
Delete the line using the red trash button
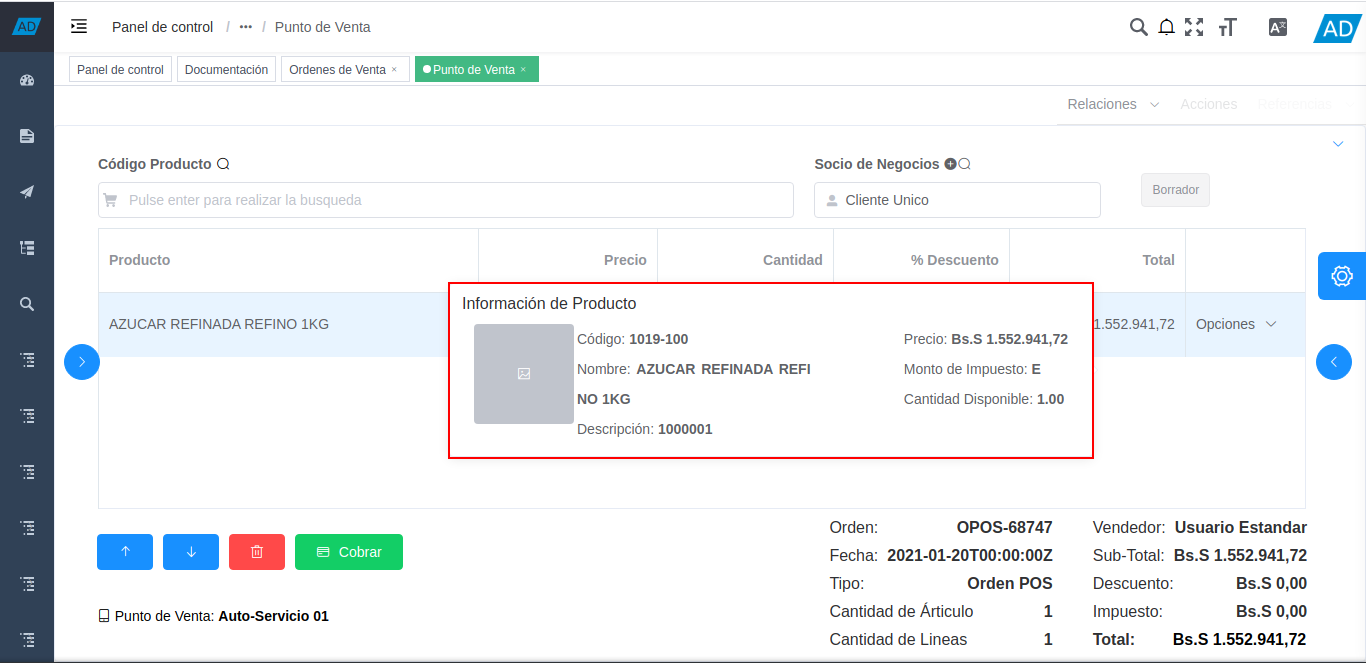(257, 551)
